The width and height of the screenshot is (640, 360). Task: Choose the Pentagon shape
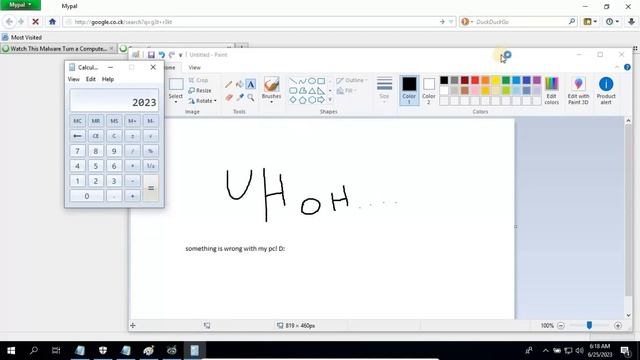click(x=302, y=100)
